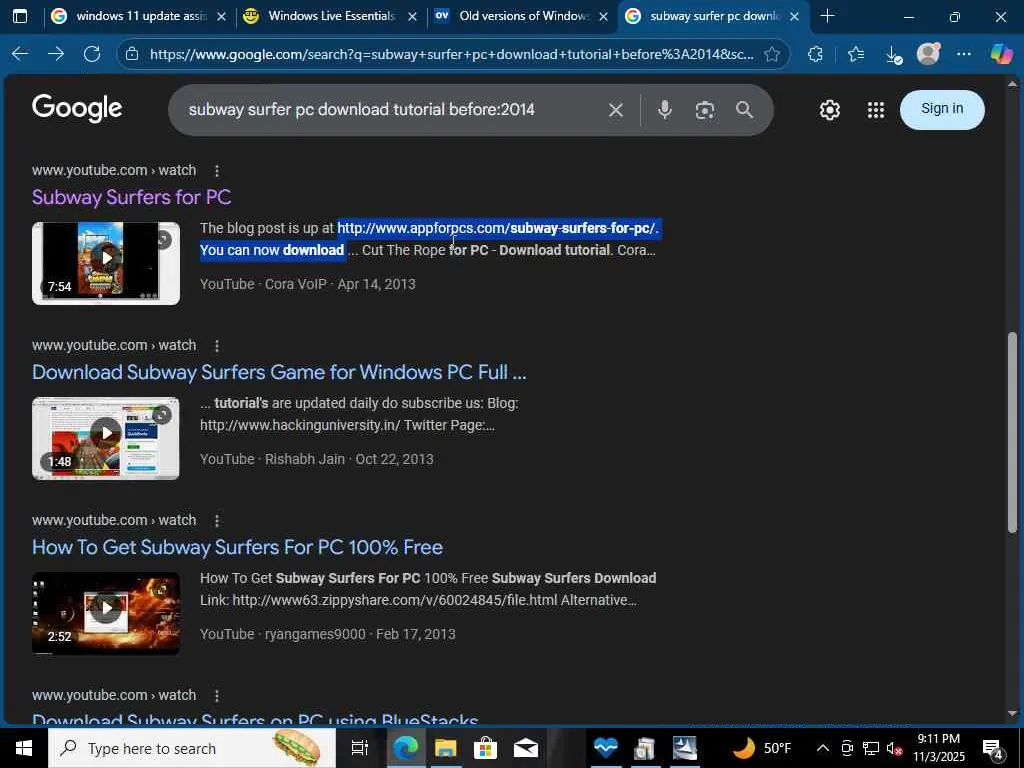Image resolution: width=1024 pixels, height=768 pixels.
Task: Open options for Subway Surfers for PC result
Action: coord(217,170)
